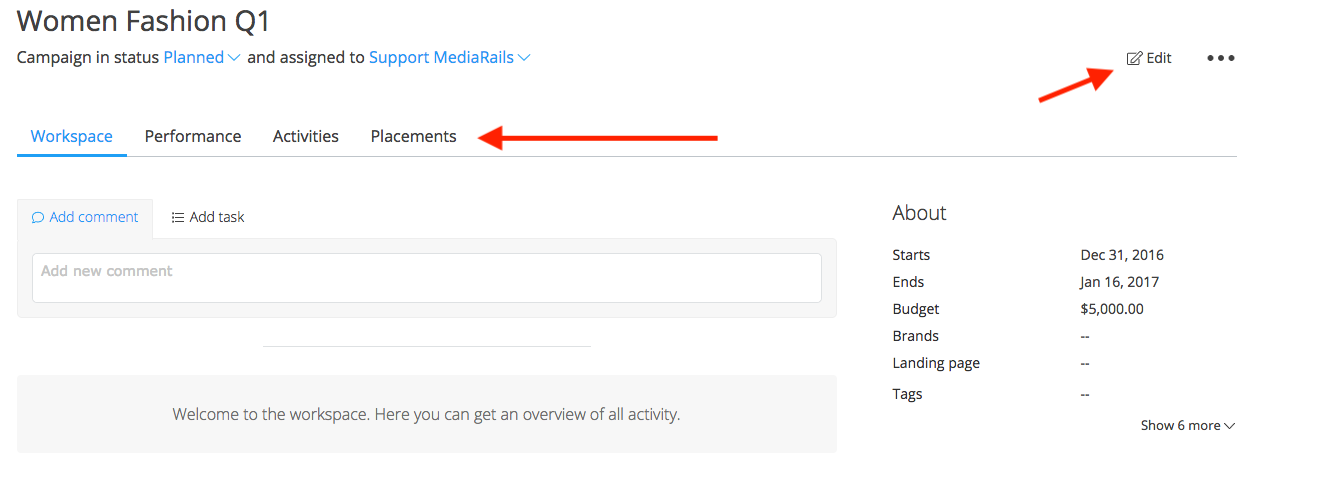Switch to the Add task tab

tap(208, 217)
